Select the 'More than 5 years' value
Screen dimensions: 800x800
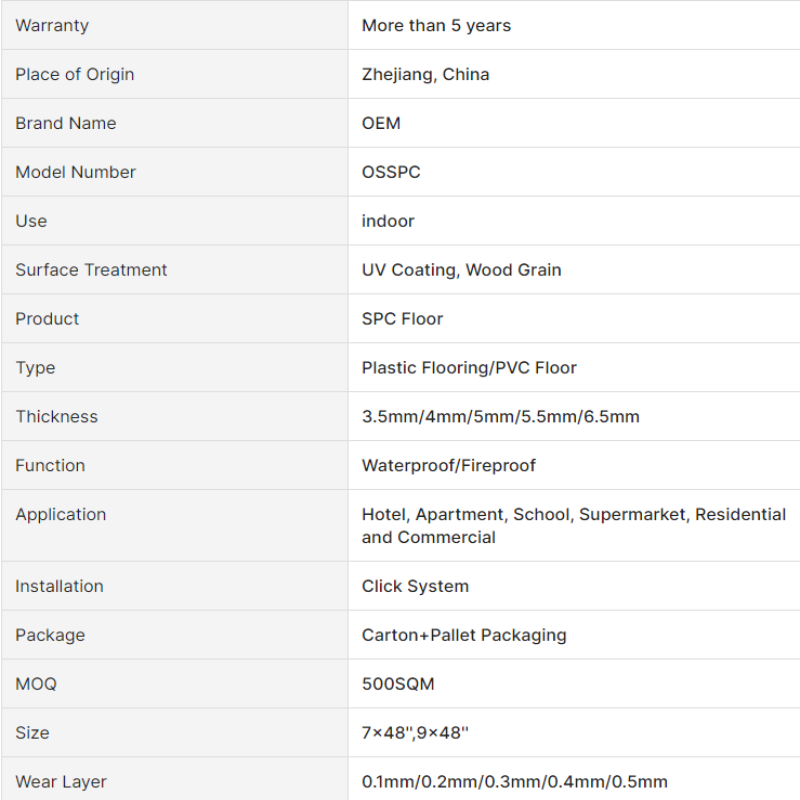click(436, 26)
